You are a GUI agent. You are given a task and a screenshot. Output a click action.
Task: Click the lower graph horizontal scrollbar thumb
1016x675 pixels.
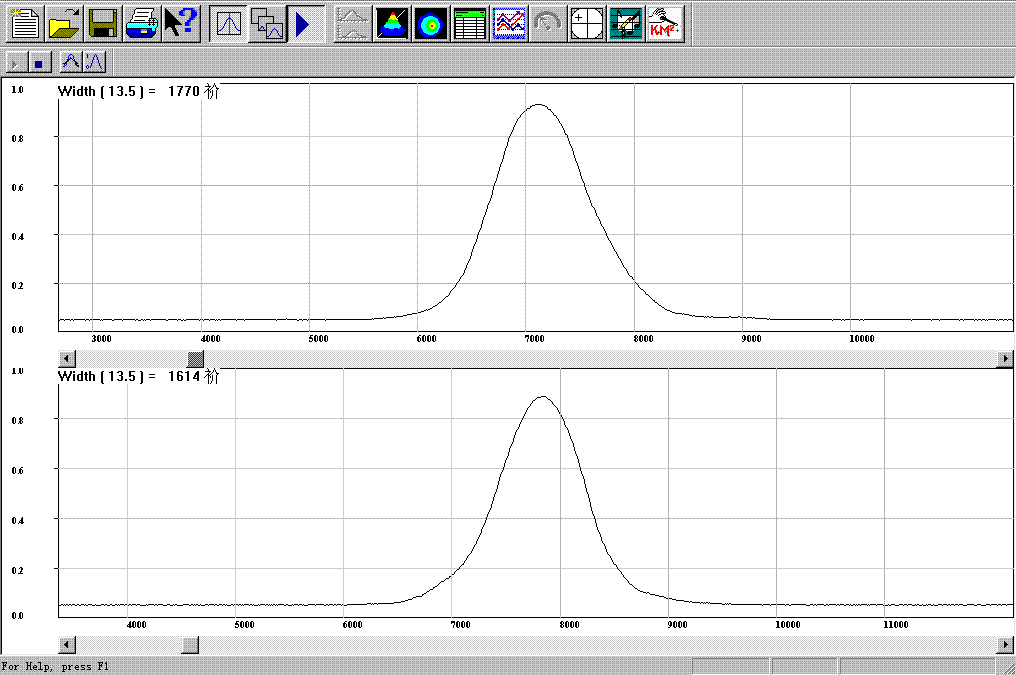(190, 645)
